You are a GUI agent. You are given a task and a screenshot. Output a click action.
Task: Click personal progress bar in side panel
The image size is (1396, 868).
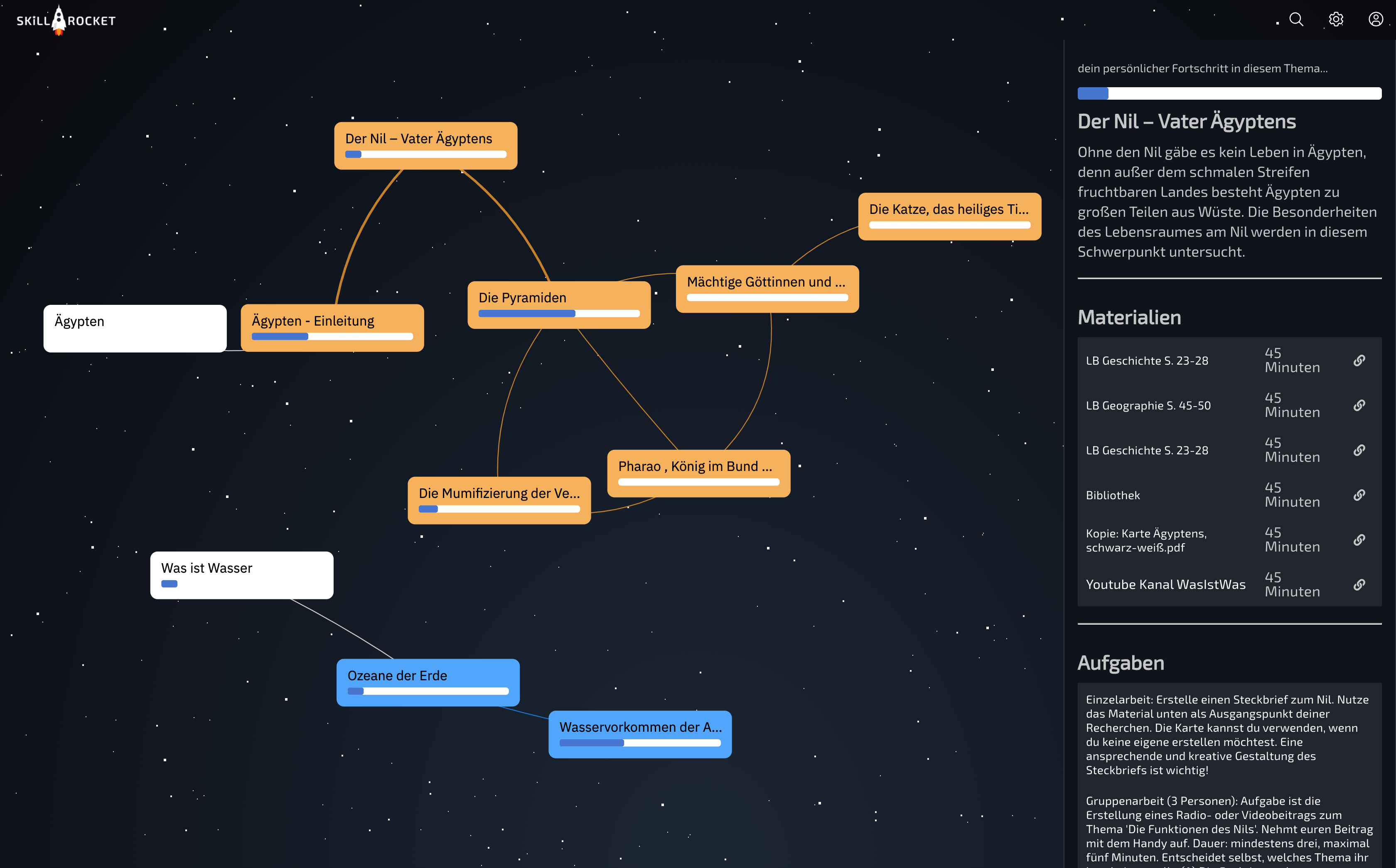[x=1229, y=93]
